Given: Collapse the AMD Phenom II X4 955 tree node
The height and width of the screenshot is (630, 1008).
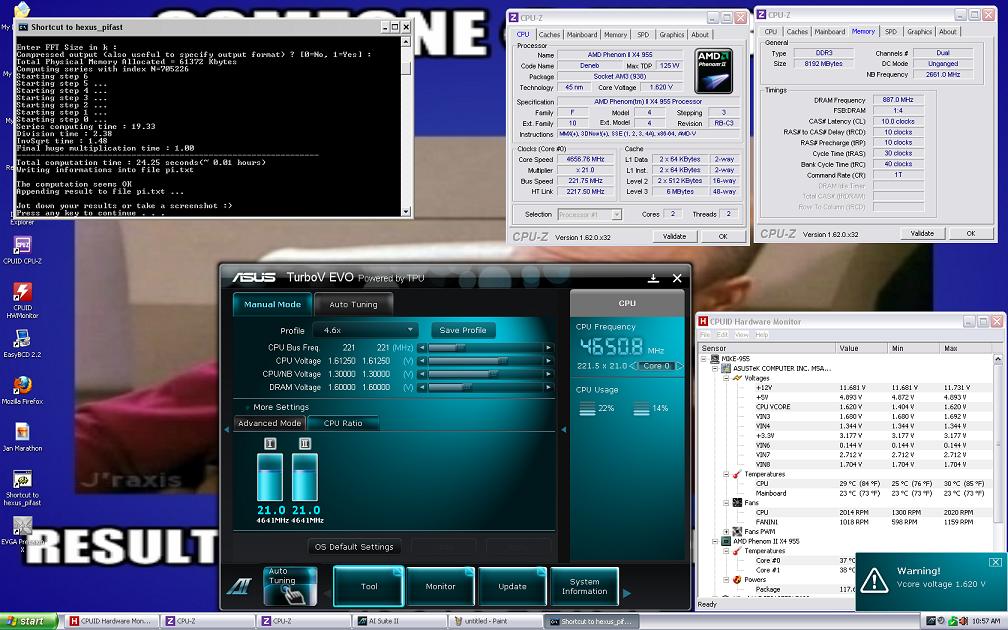Looking at the screenshot, I should [715, 541].
